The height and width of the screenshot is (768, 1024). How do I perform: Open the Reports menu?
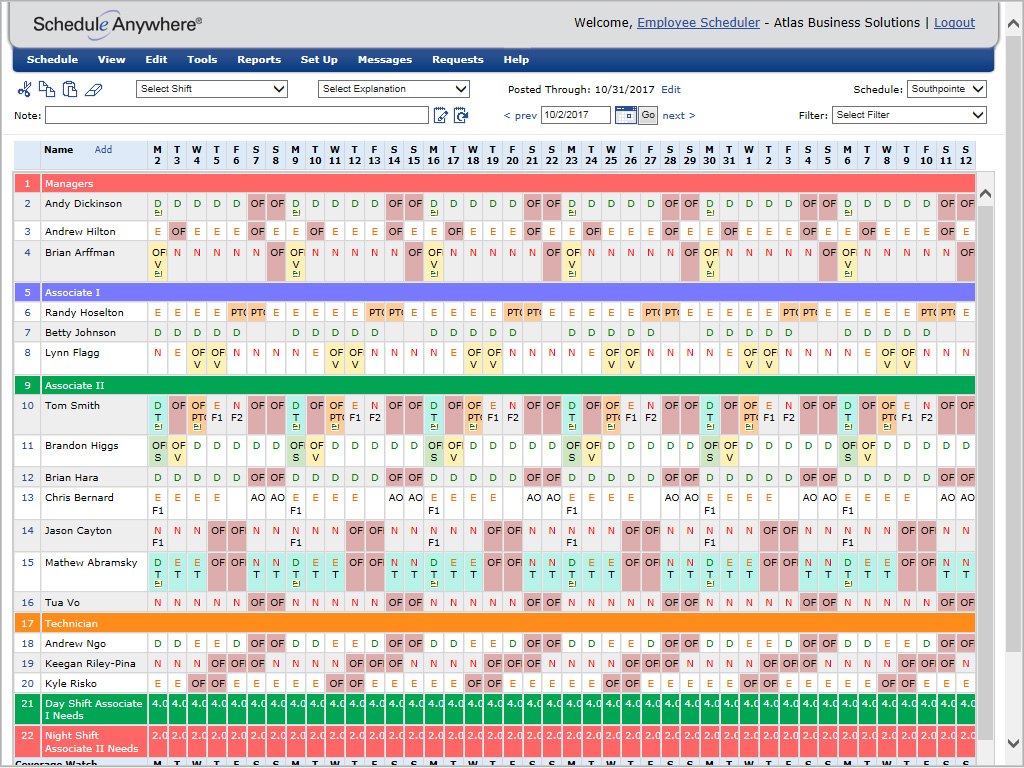pos(259,60)
